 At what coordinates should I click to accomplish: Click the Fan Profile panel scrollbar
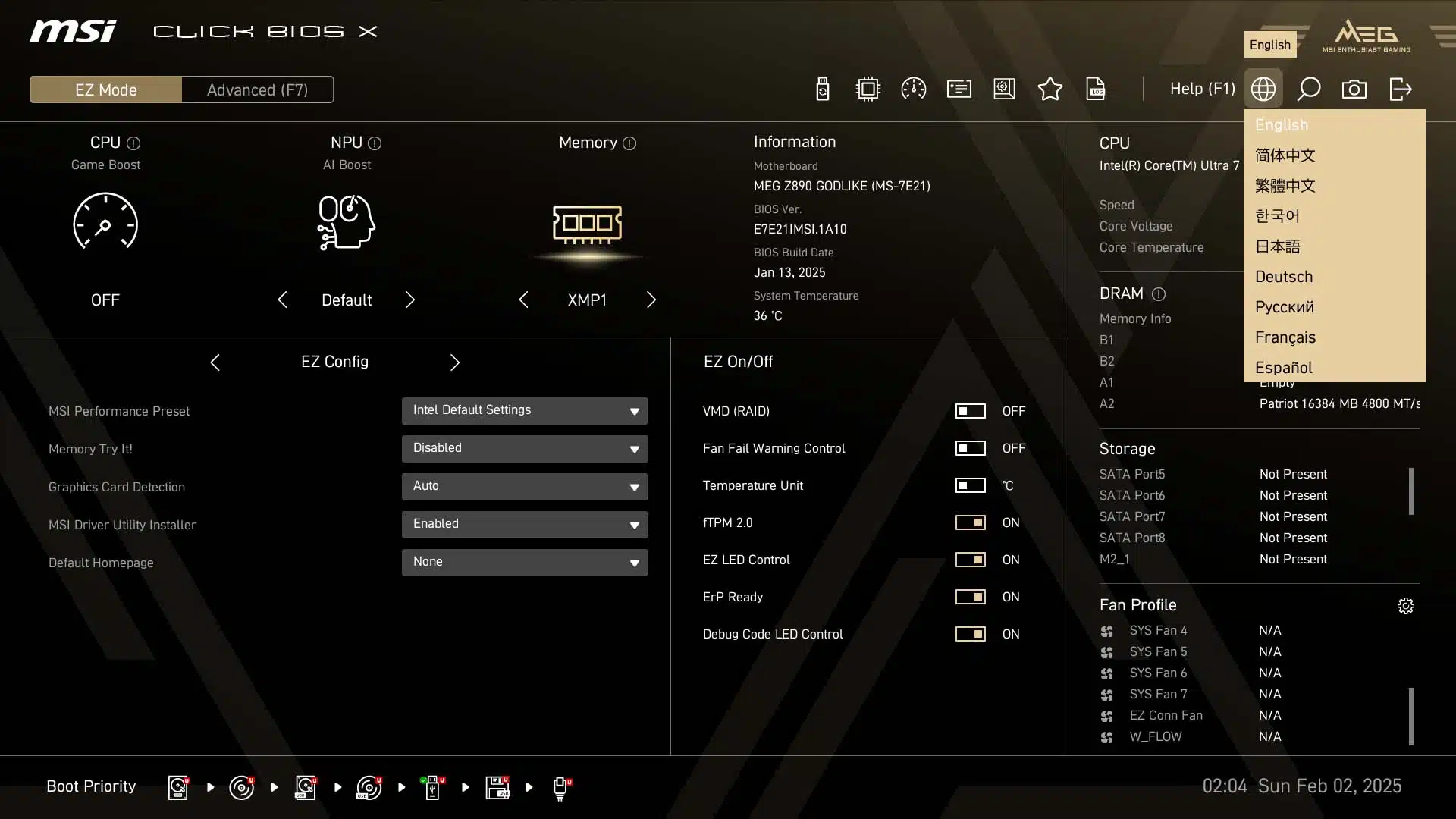tap(1410, 717)
